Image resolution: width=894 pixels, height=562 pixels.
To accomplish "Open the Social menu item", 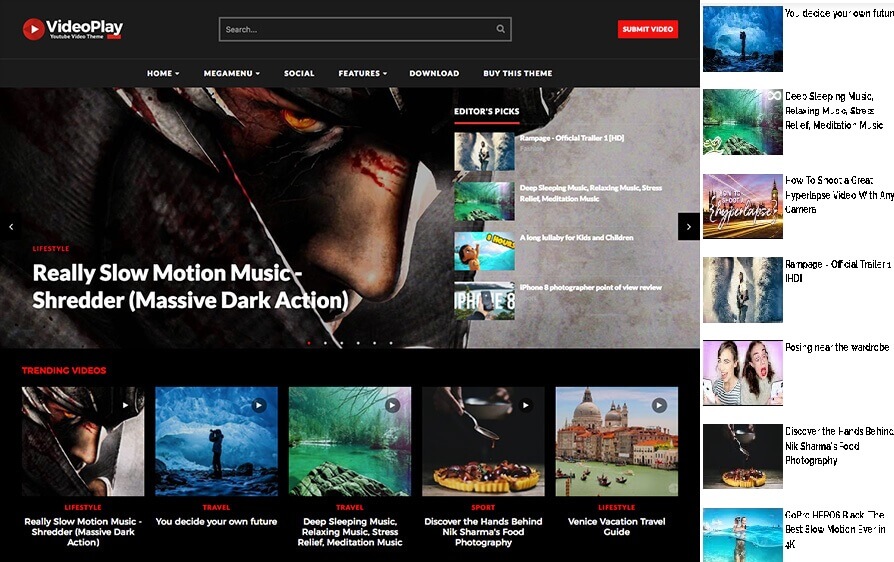I will pos(299,73).
